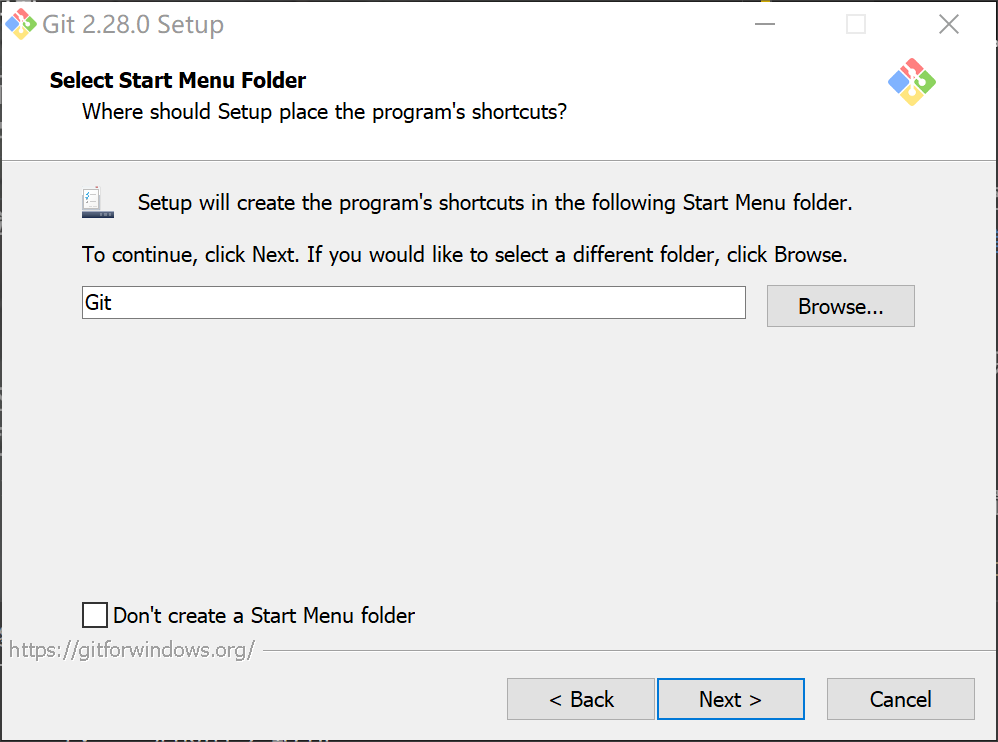The width and height of the screenshot is (998, 742).
Task: Toggle the checkbox near the bottom left
Action: pyautogui.click(x=94, y=614)
